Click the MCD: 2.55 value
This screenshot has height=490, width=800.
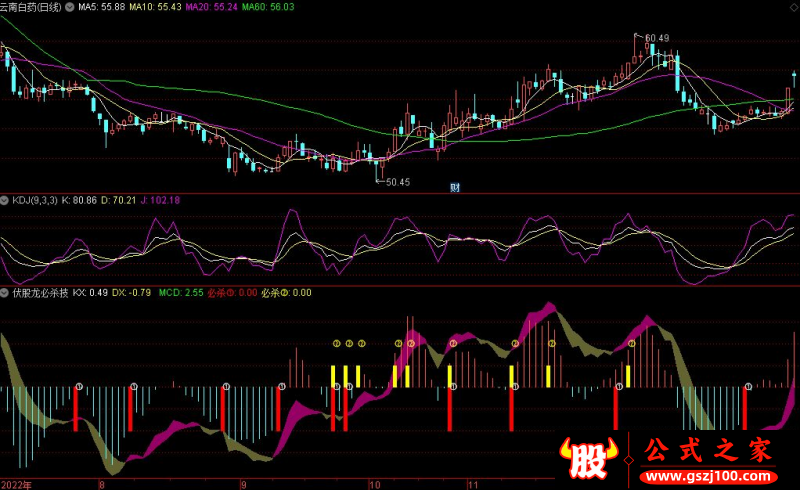[x=181, y=293]
